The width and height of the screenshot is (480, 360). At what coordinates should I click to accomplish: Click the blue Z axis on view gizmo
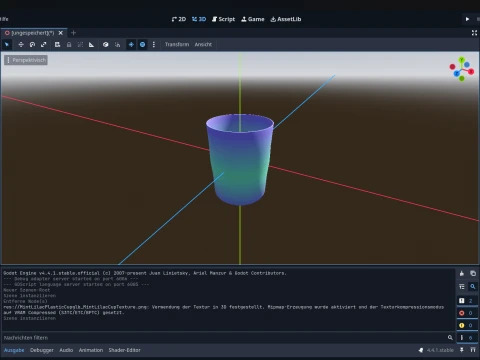456,74
